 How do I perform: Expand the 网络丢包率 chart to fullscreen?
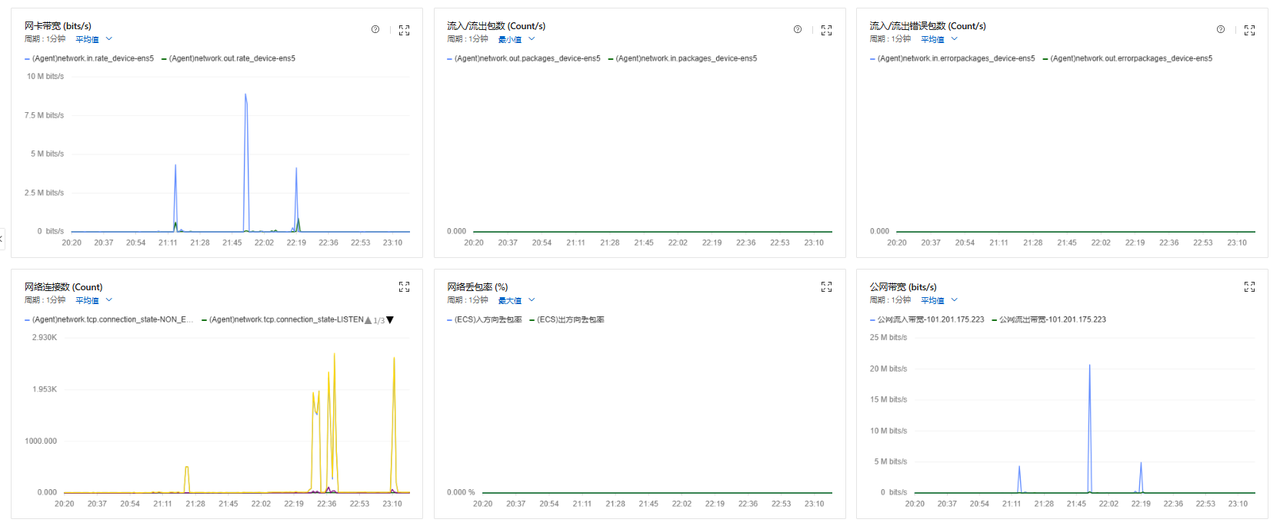coord(826,286)
